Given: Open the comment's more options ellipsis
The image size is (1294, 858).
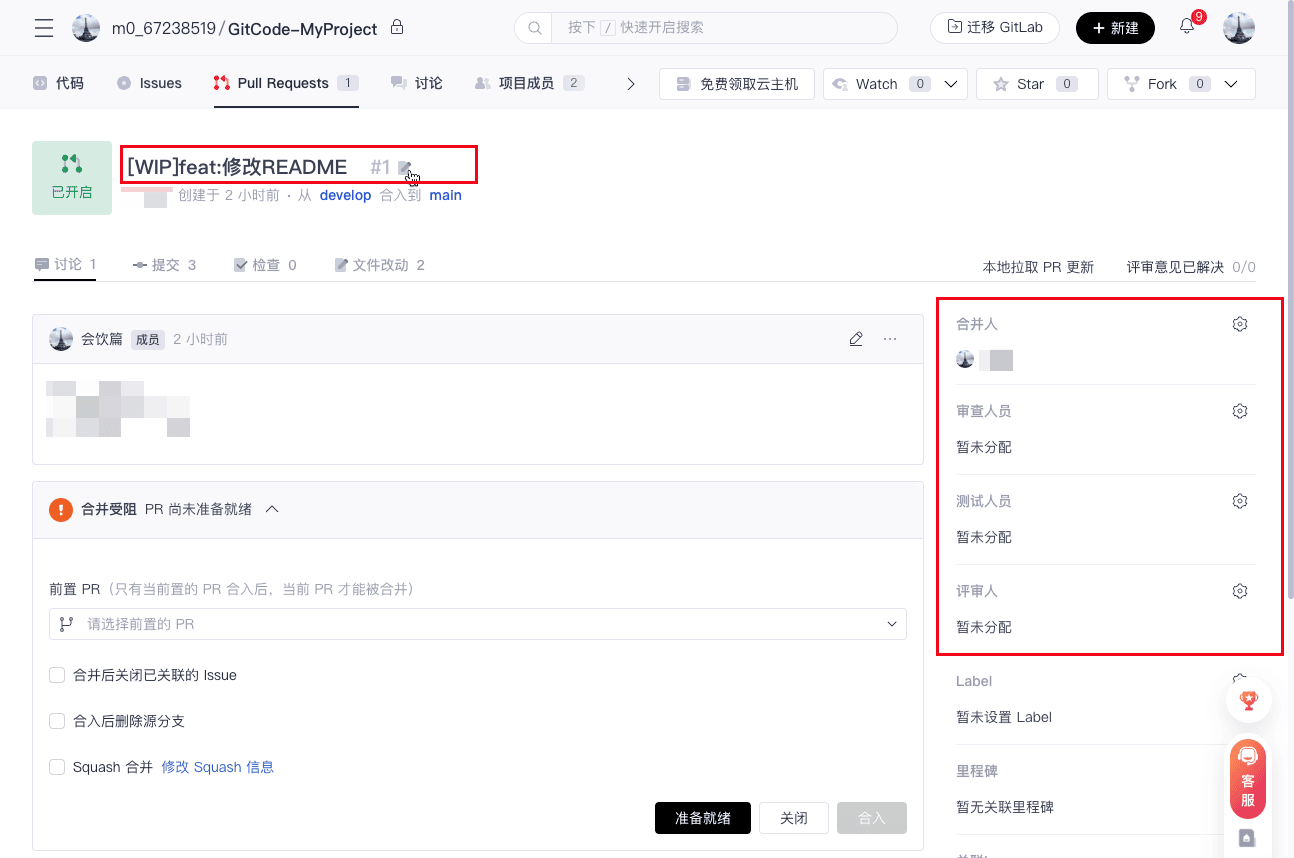Looking at the screenshot, I should pos(890,339).
